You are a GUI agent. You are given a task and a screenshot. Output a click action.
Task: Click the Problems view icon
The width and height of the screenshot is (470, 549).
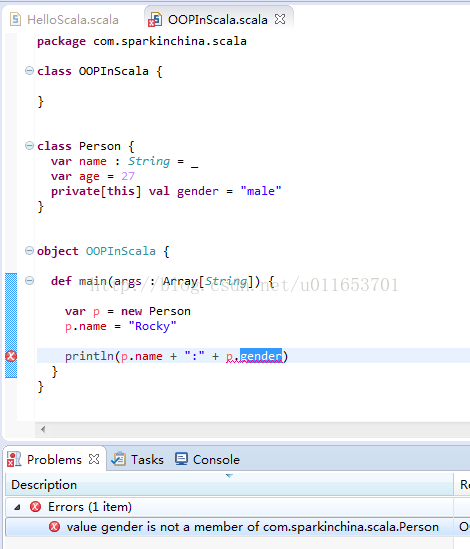tap(14, 459)
